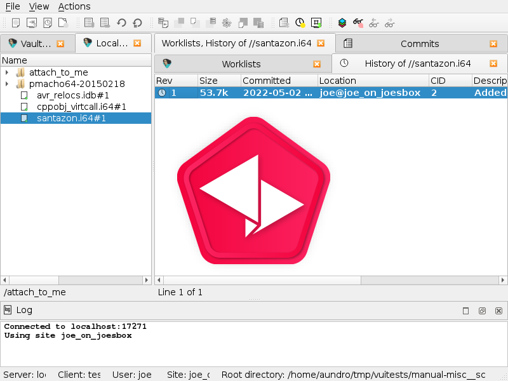Image resolution: width=508 pixels, height=381 pixels.
Task: Click the clock icon in revision 1 row
Action: point(162,93)
